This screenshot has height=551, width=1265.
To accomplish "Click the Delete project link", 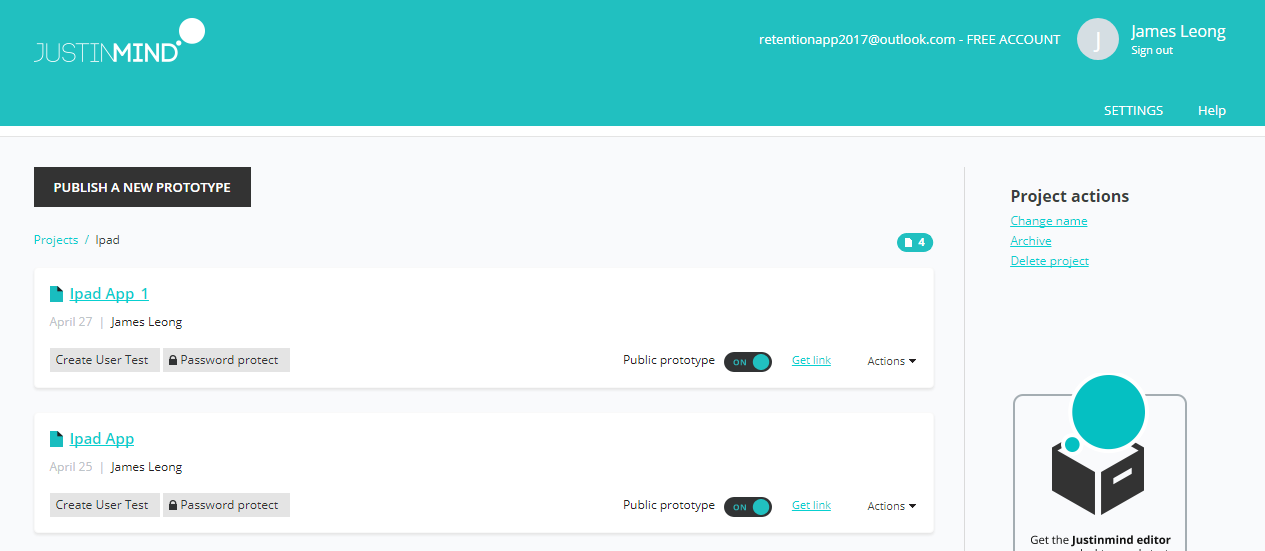I will point(1049,261).
